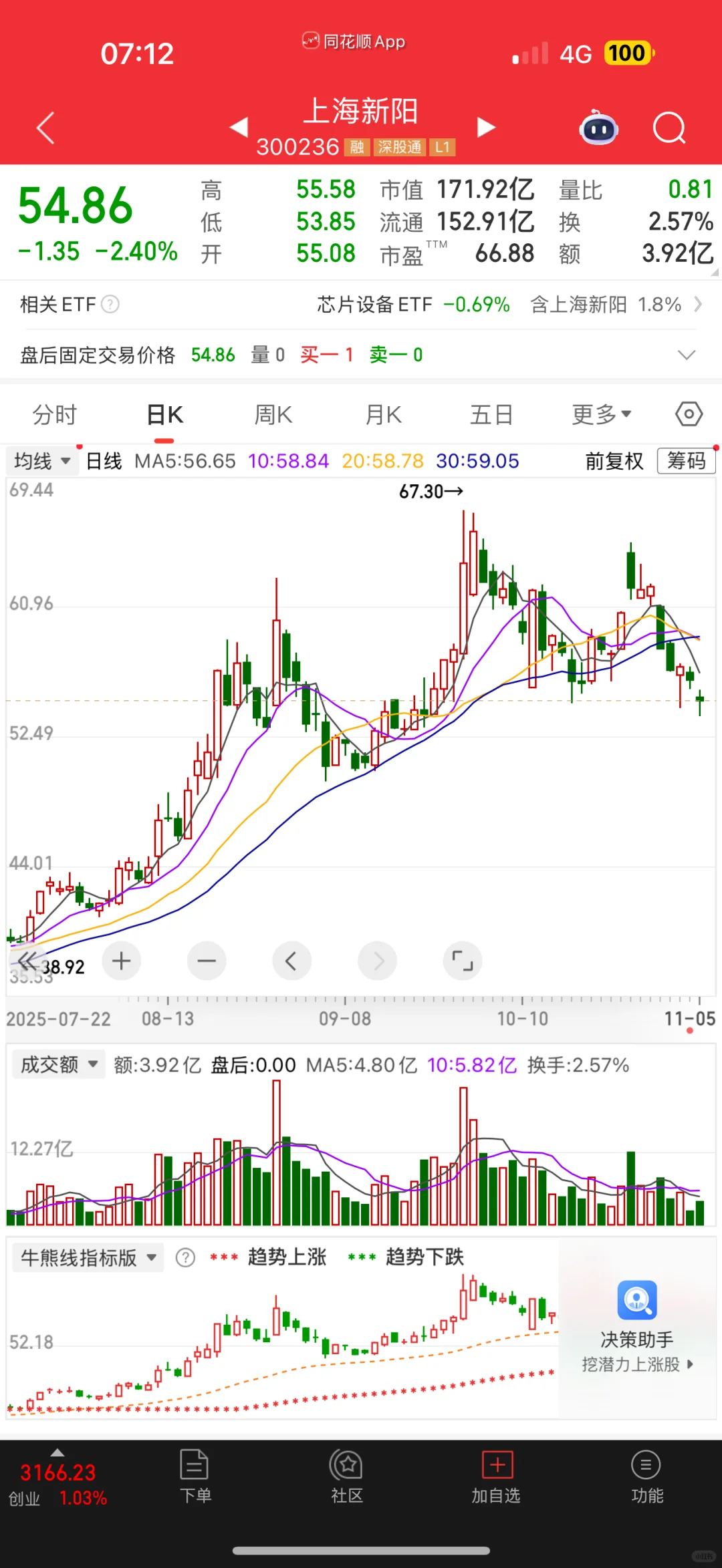
Task: Expand chart to fullscreen
Action: [x=463, y=961]
